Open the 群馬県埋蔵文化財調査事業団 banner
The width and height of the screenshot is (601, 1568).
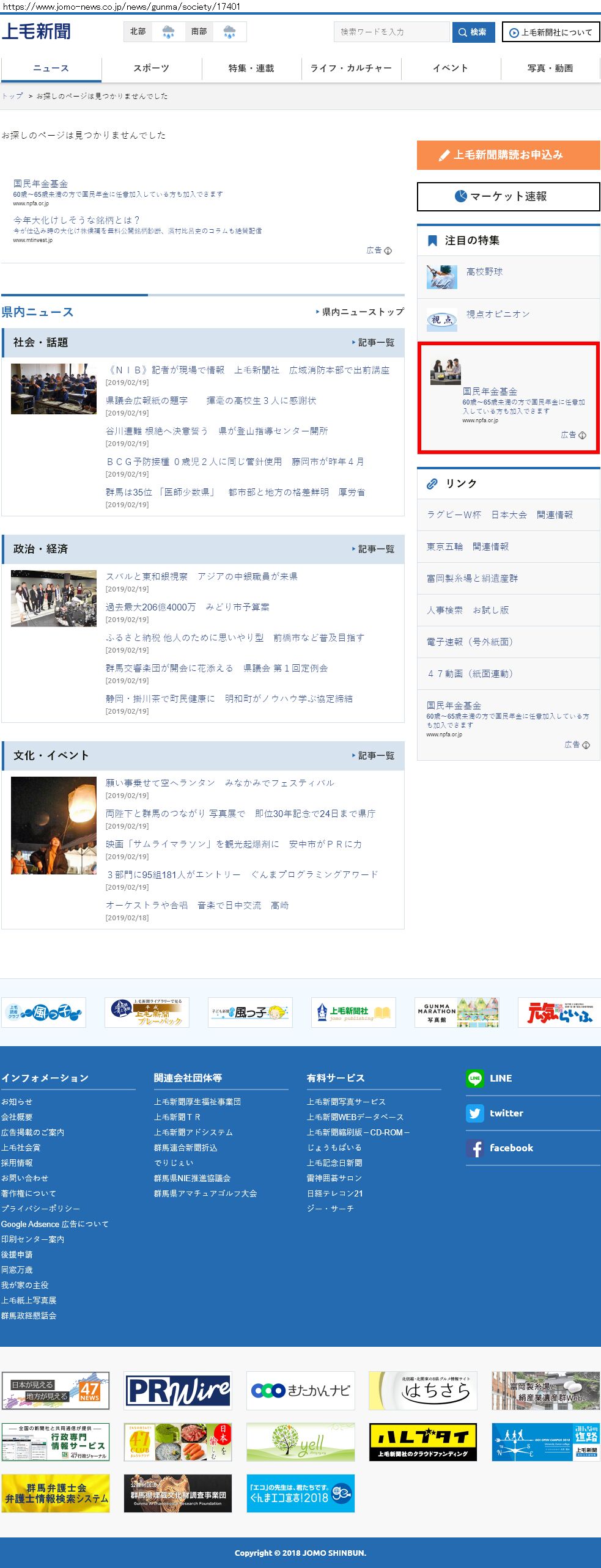click(x=178, y=1493)
